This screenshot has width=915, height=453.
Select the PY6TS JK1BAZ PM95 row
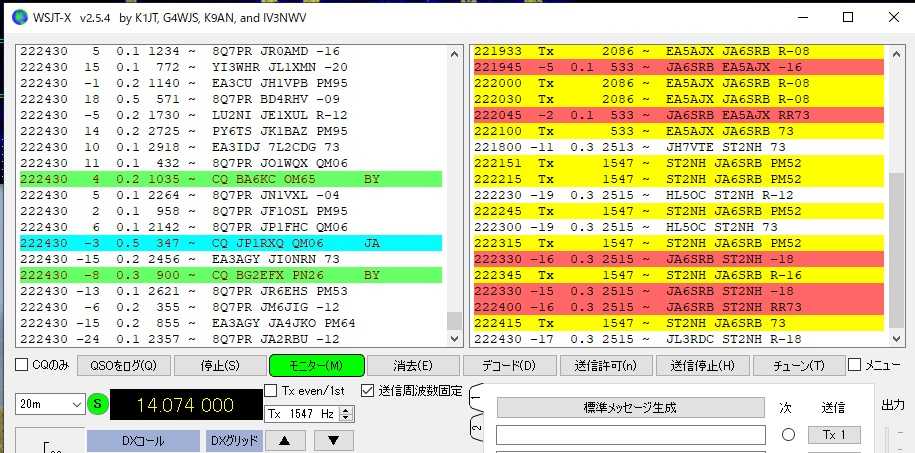coord(231,131)
